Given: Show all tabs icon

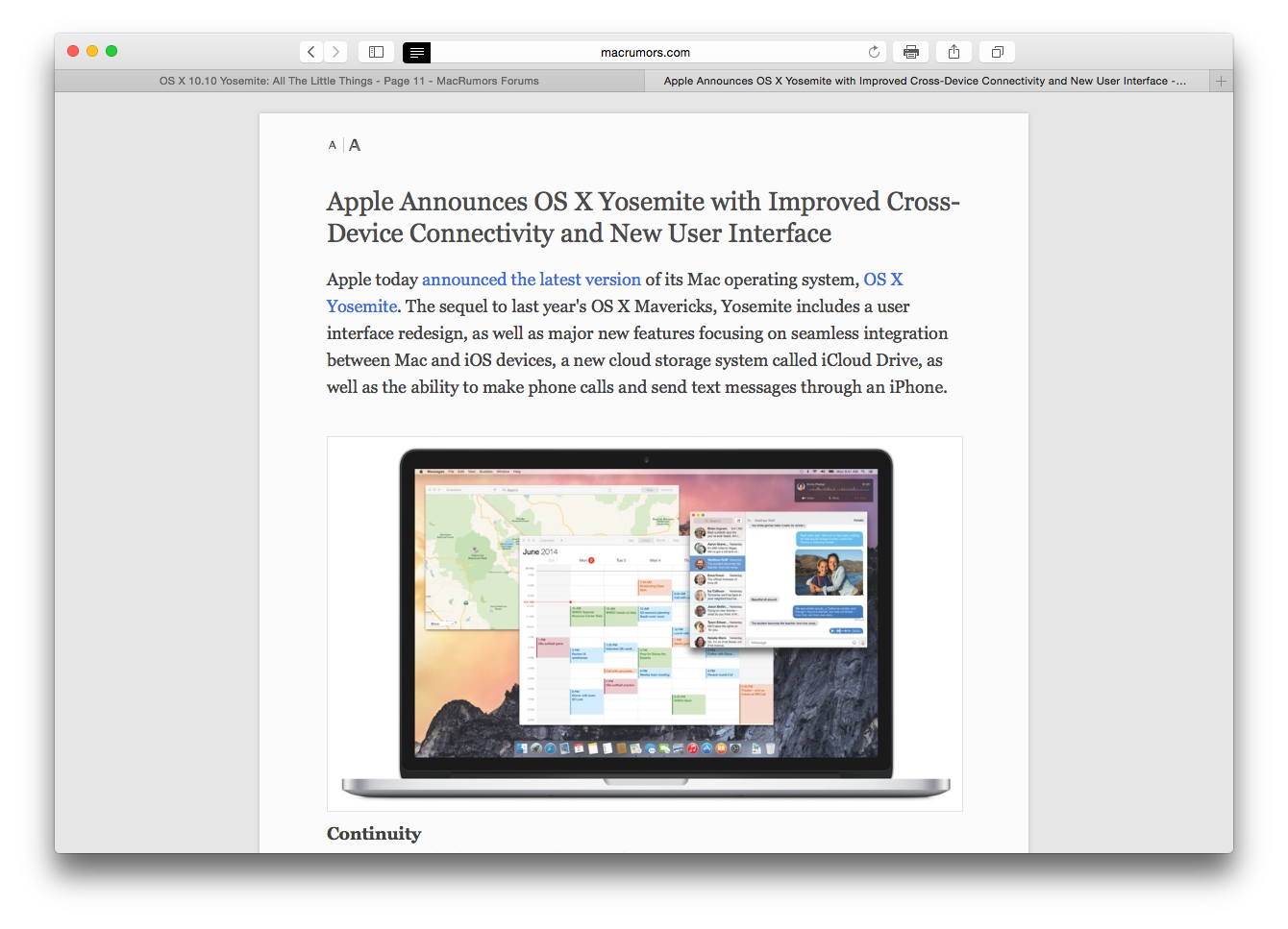Looking at the screenshot, I should coord(997,52).
